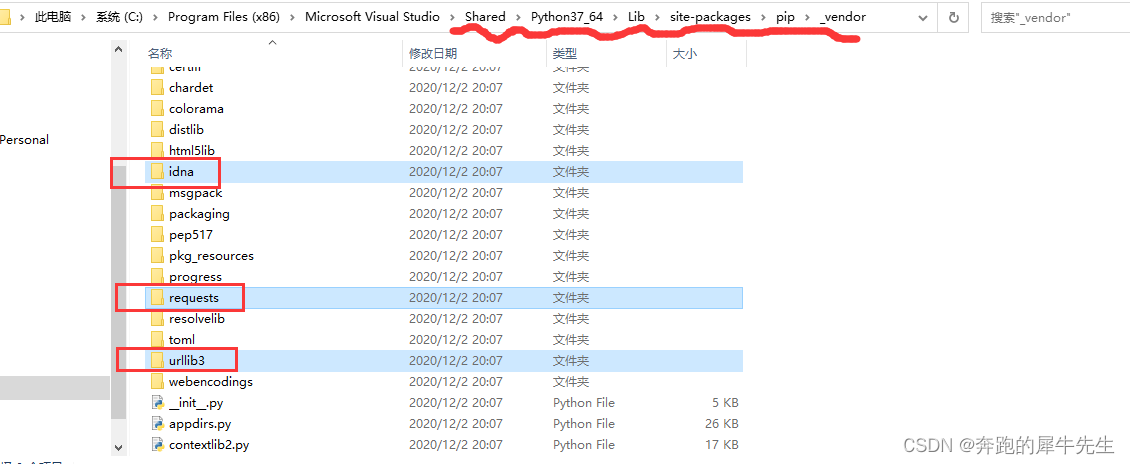Select the distlib folder icon
The height and width of the screenshot is (464, 1130).
[158, 130]
